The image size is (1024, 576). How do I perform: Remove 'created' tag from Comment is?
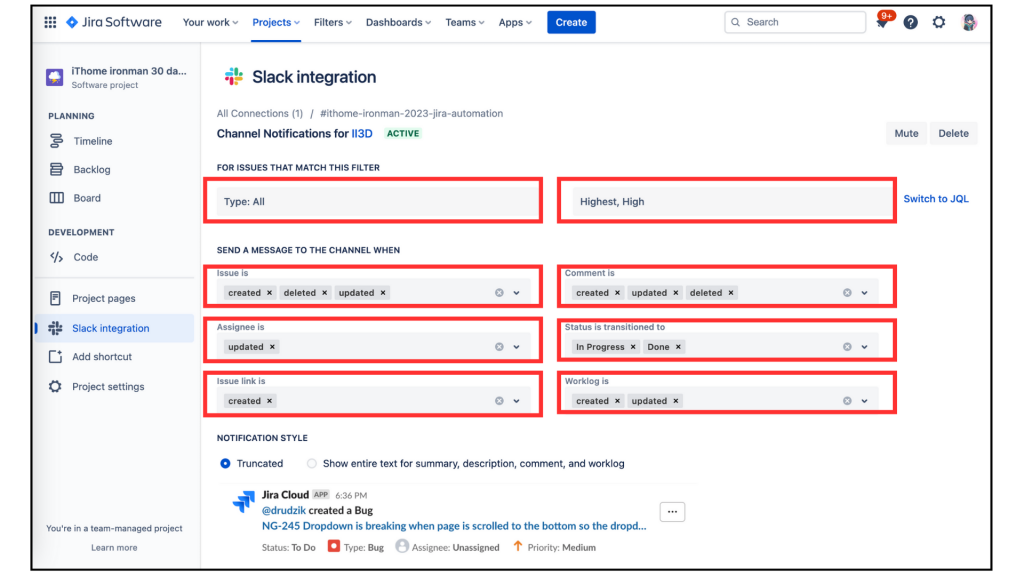point(617,293)
